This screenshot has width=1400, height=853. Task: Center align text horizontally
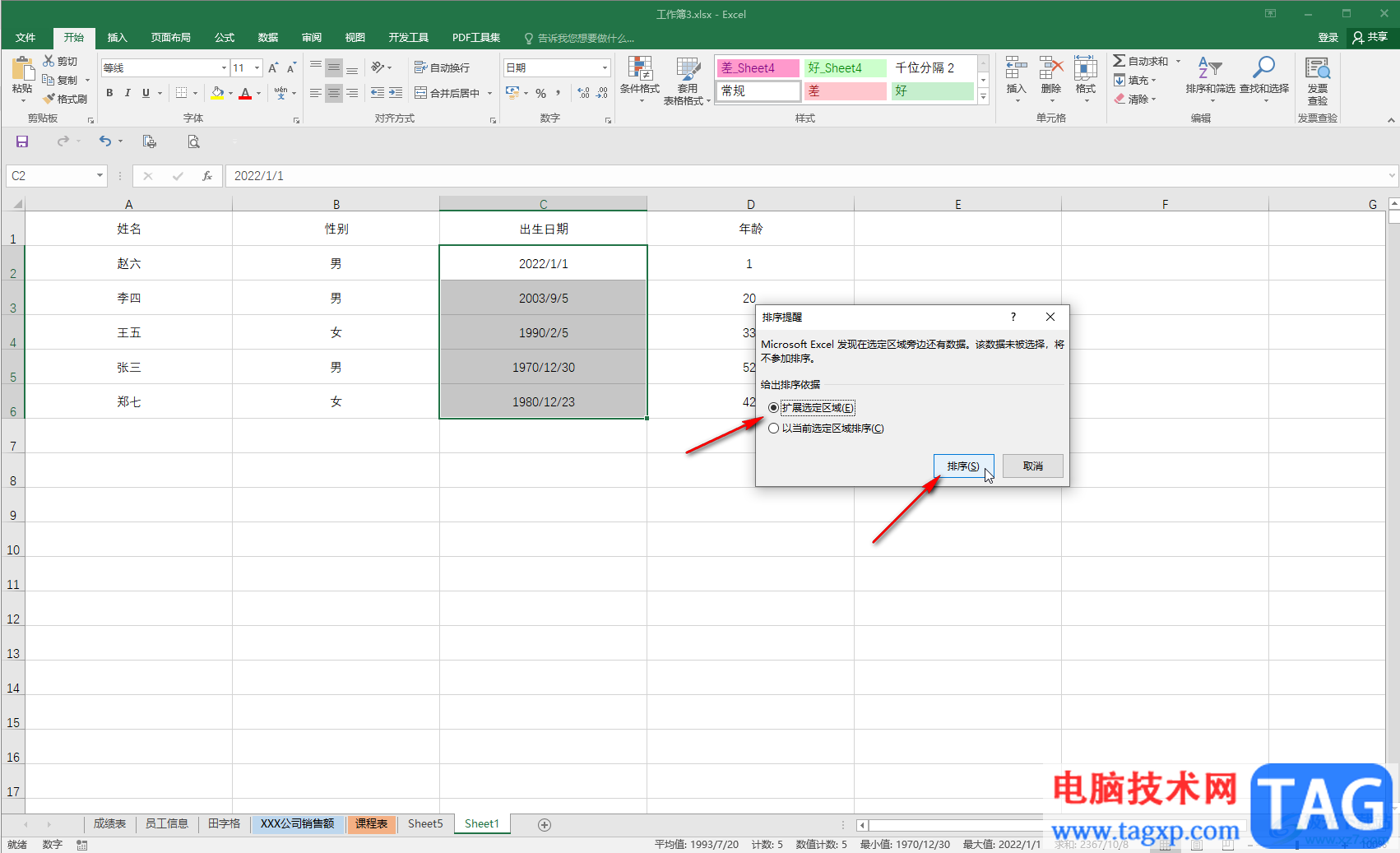[x=334, y=93]
